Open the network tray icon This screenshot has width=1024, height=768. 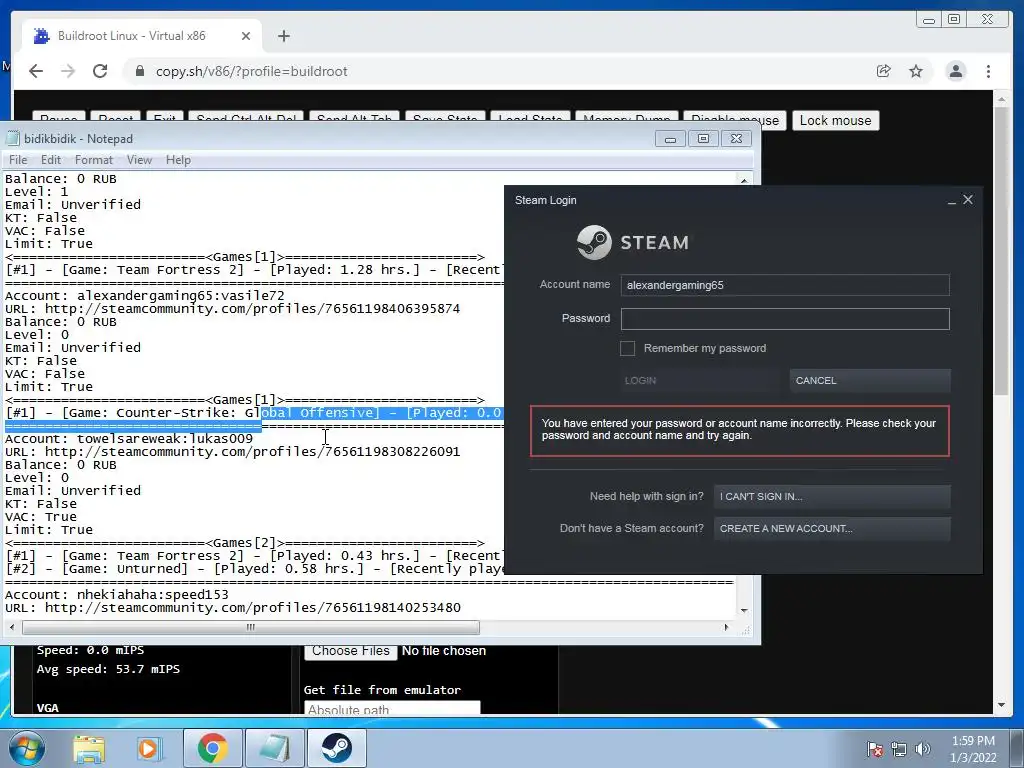(899, 749)
